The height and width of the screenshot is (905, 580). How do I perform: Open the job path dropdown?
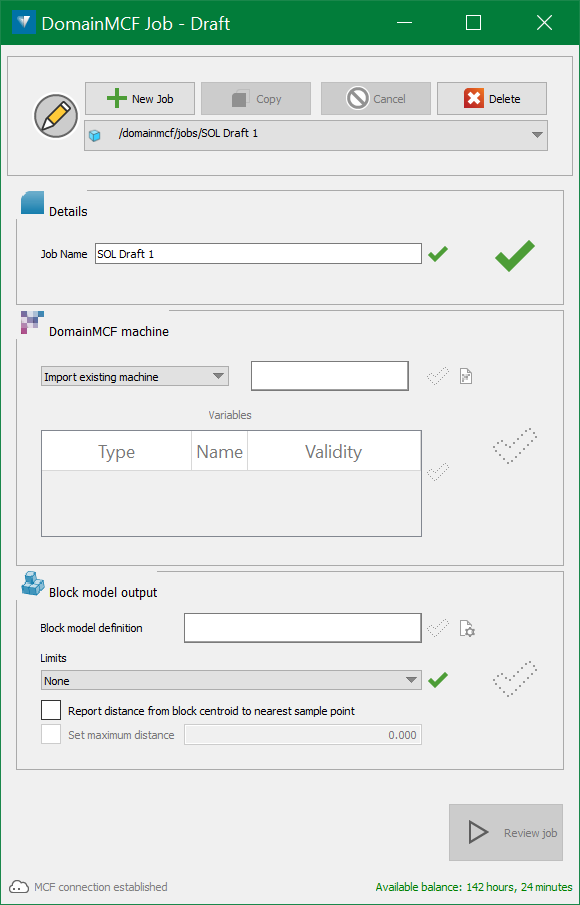(x=316, y=136)
